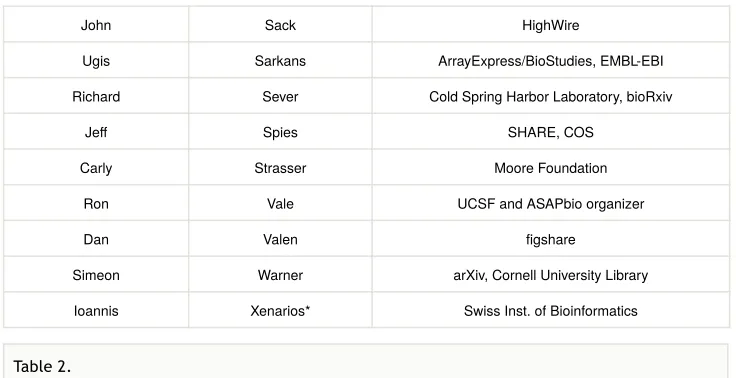The height and width of the screenshot is (378, 736).
Task: Click the Richard first name cell
Action: pyautogui.click(x=96, y=96)
